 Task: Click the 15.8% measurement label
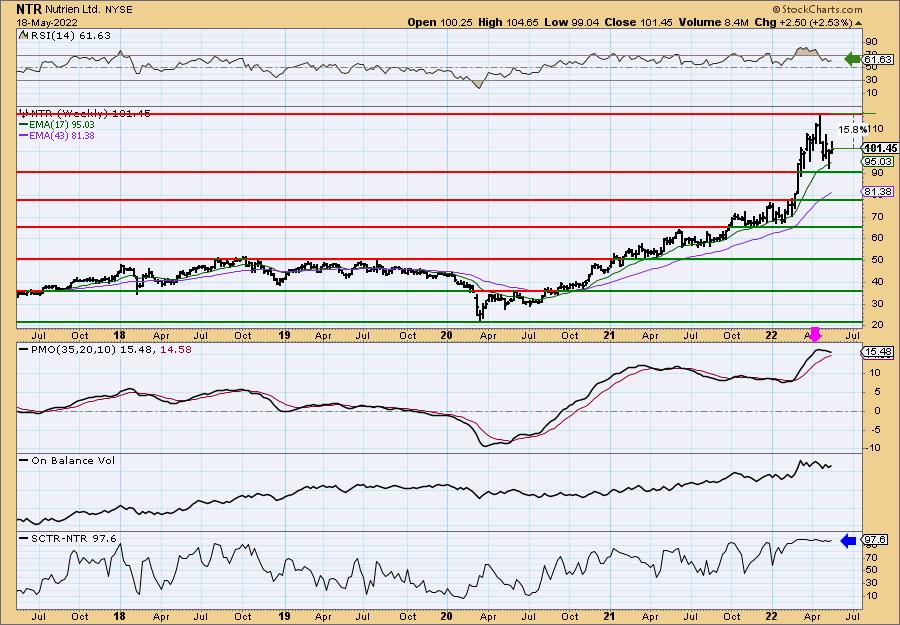pos(852,130)
